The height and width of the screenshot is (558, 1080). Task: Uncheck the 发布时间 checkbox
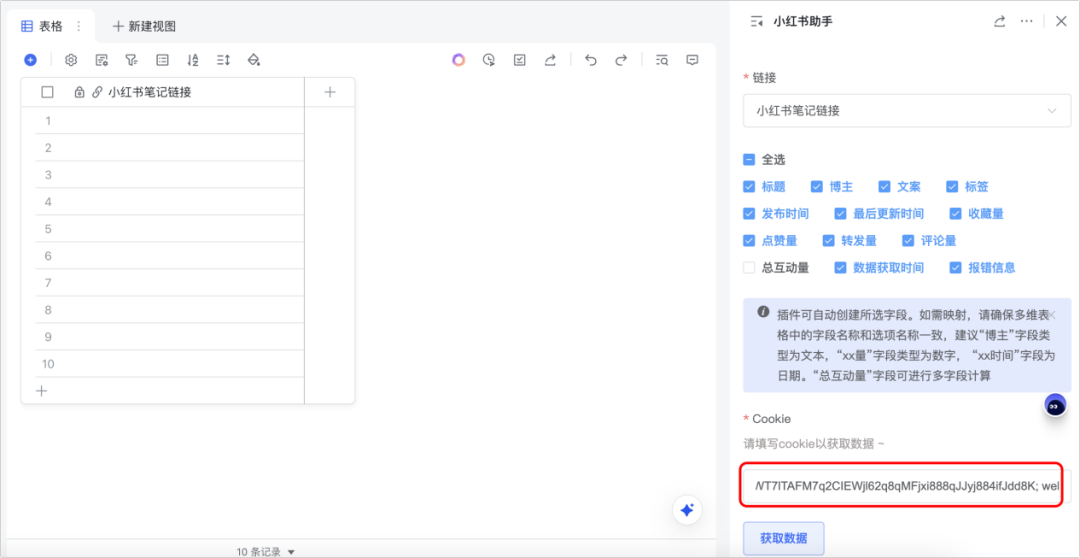pyautogui.click(x=749, y=214)
